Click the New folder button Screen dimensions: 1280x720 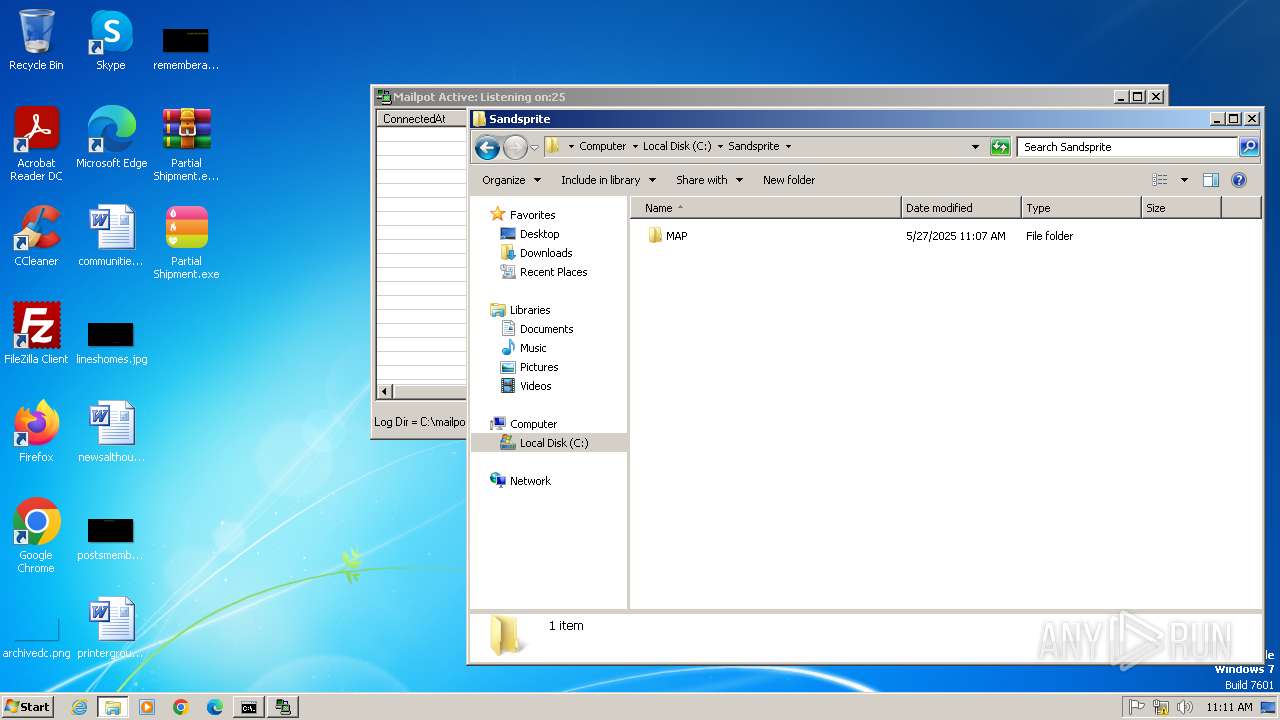coord(789,180)
